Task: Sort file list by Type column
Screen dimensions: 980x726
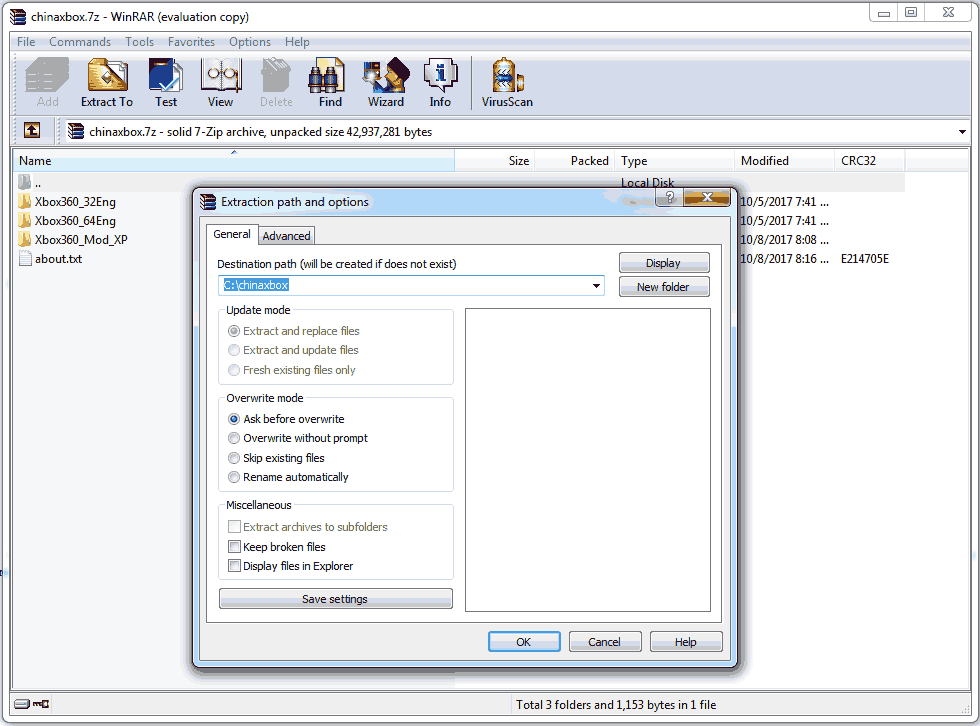Action: click(675, 161)
